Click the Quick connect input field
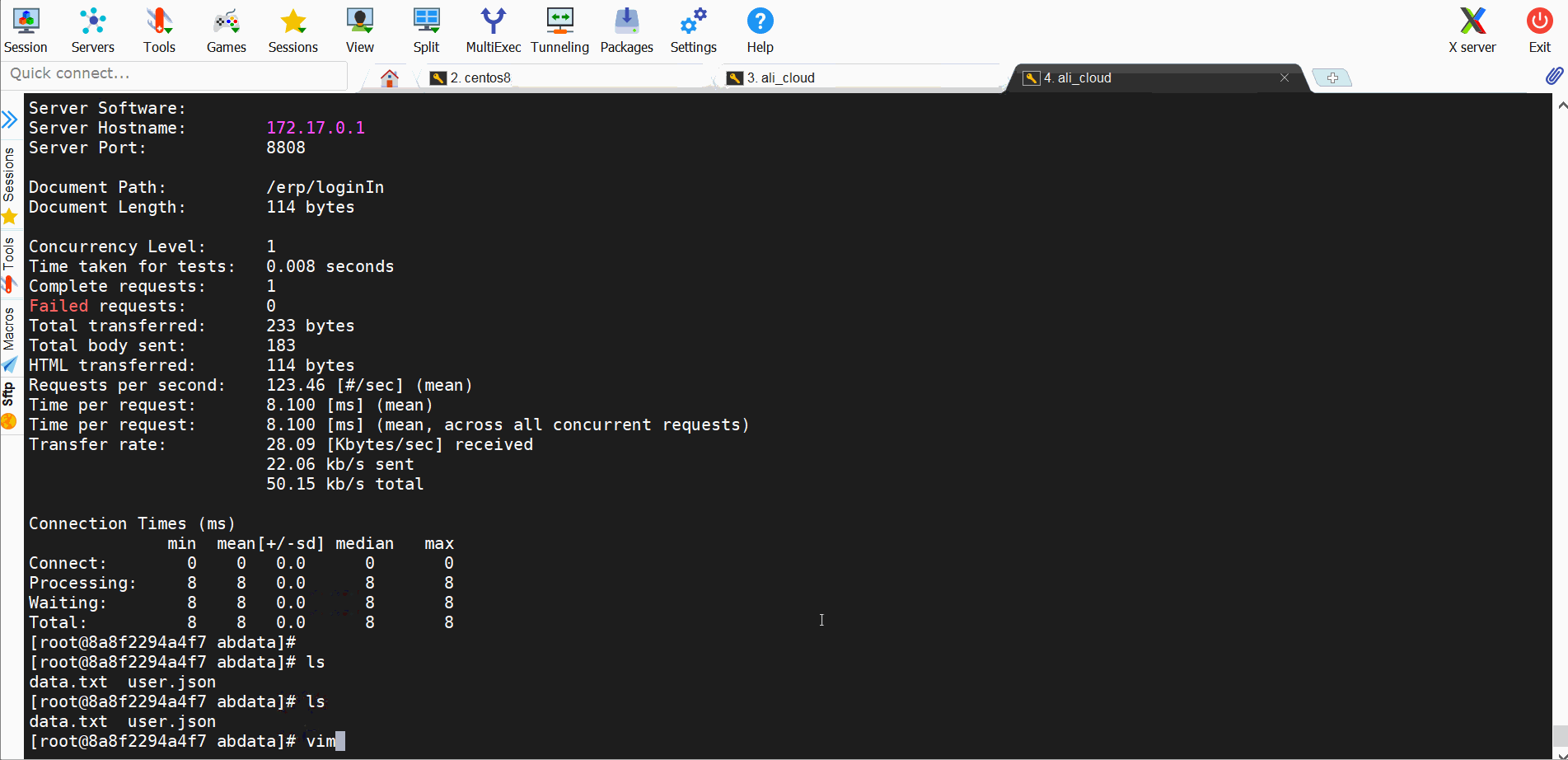The image size is (1568, 760). click(173, 73)
